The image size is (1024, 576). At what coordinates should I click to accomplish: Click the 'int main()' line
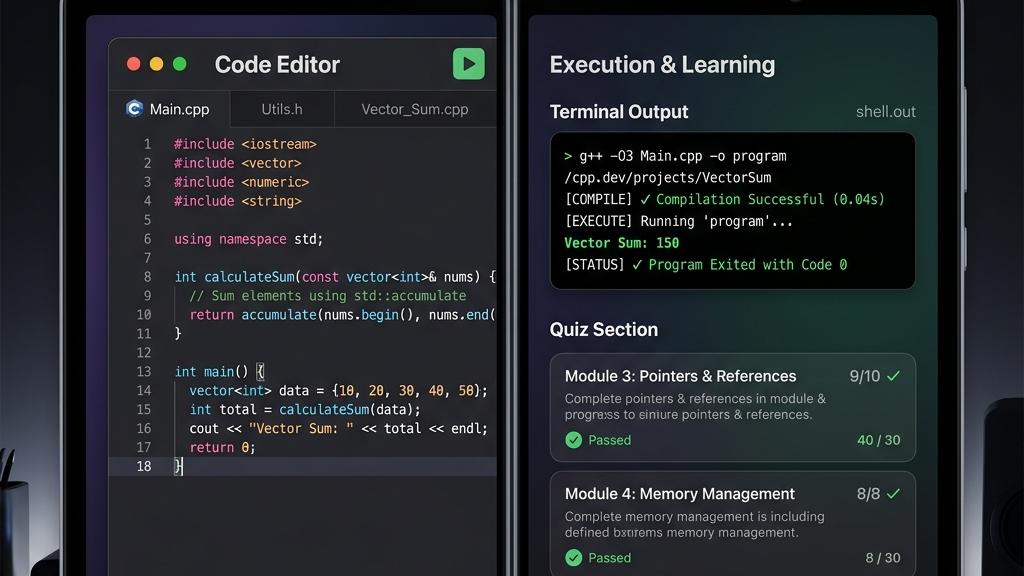click(219, 372)
